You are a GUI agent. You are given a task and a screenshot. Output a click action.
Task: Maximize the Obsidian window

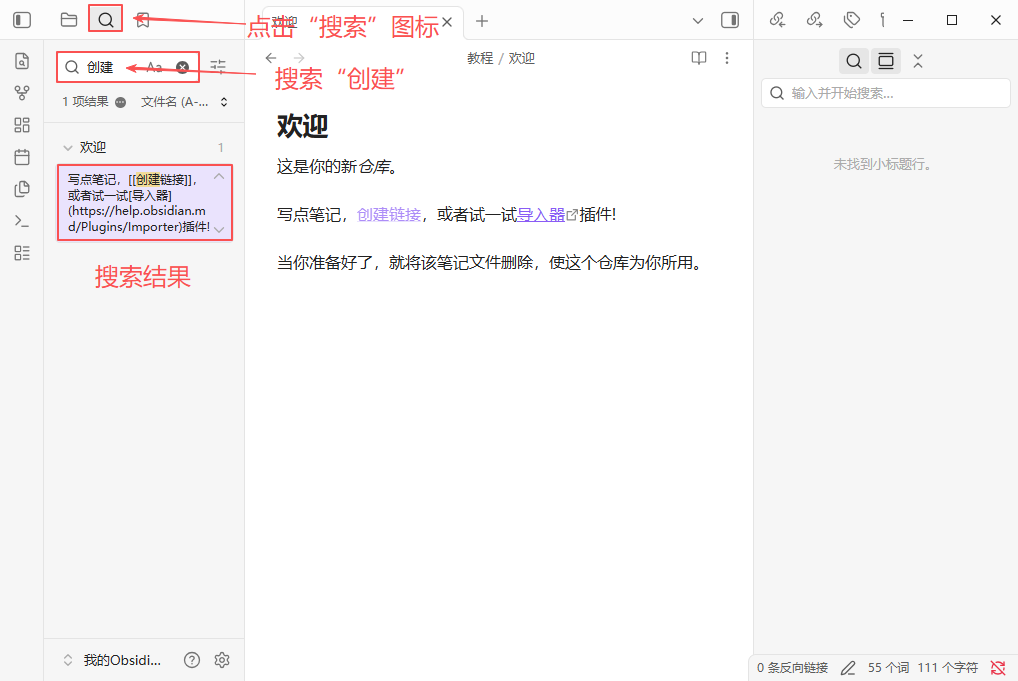952,20
